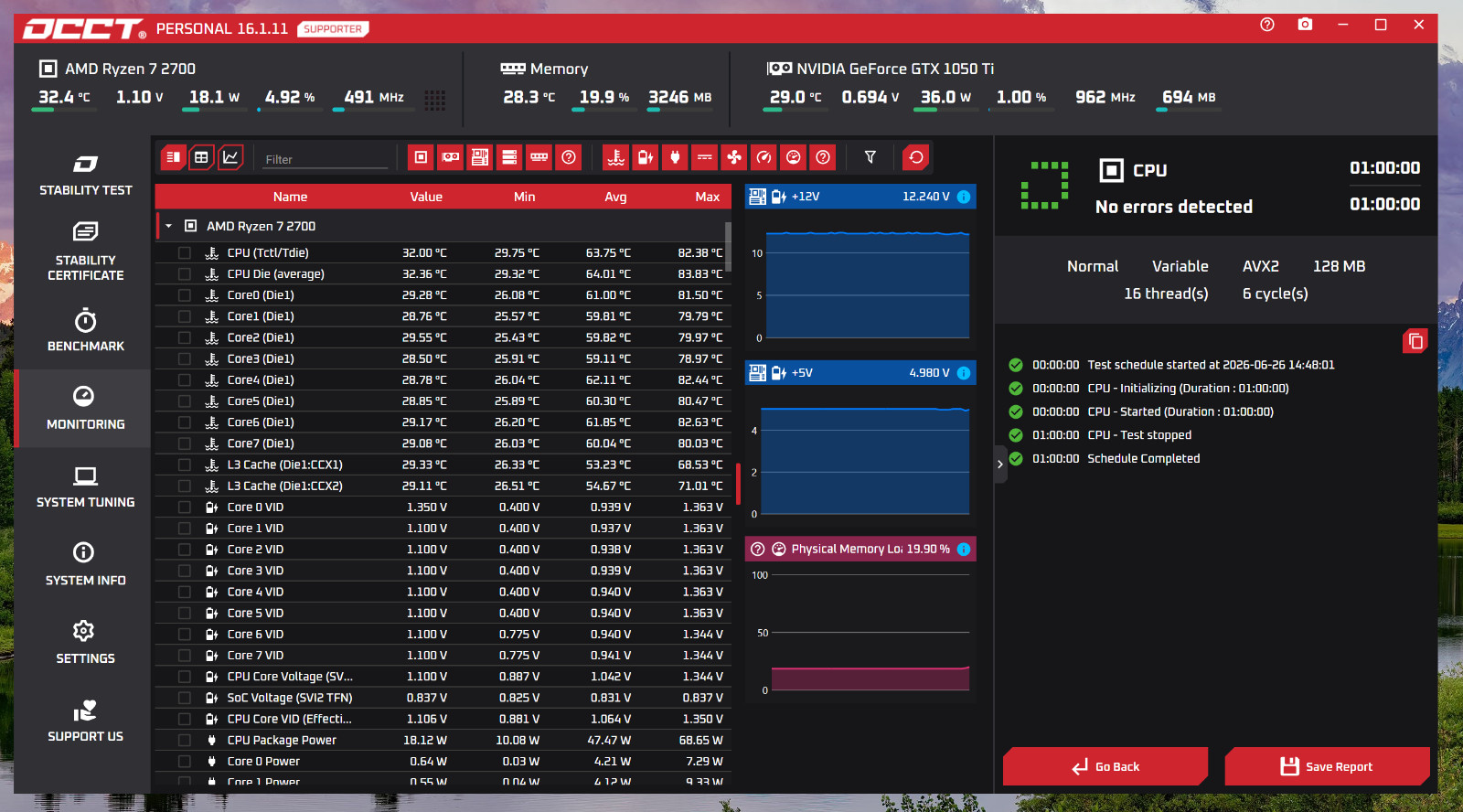Open the Stability Certificate section
This screenshot has width=1463, height=812.
coord(85,251)
